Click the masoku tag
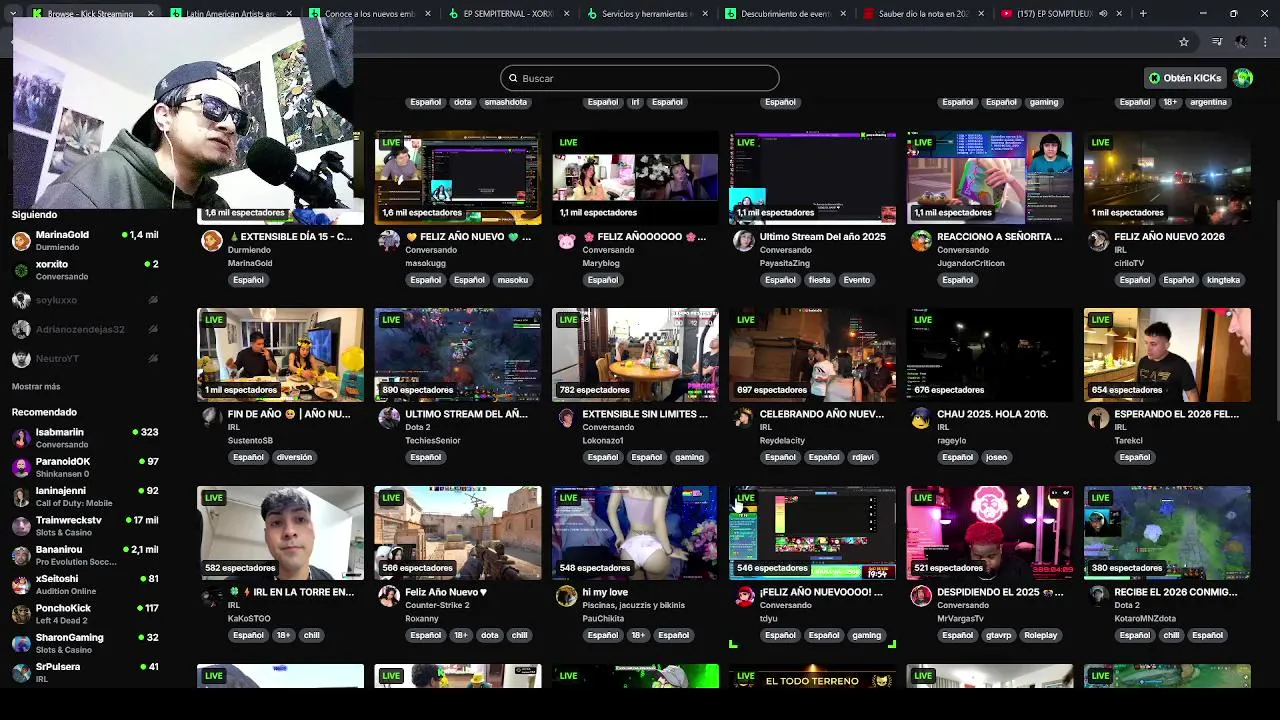Screen dimensions: 1280x720 (x=513, y=280)
